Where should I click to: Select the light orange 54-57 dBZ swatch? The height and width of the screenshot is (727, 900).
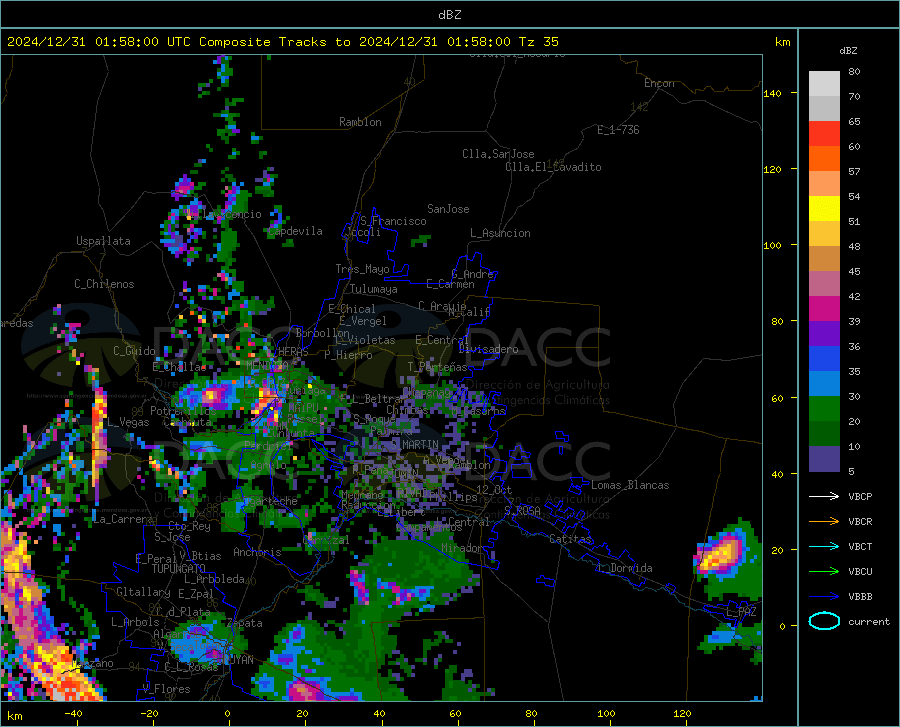click(824, 184)
